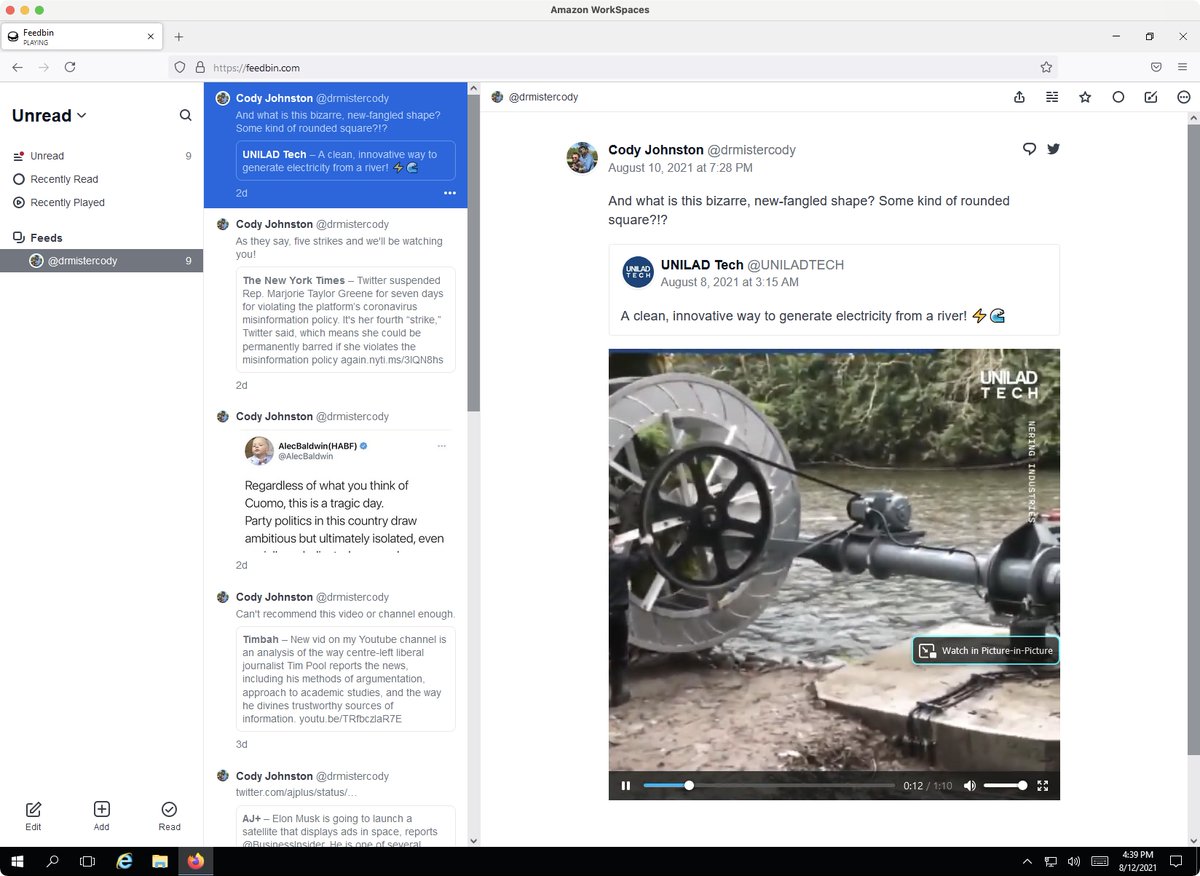1200x876 pixels.
Task: Star the current article
Action: (x=1085, y=97)
